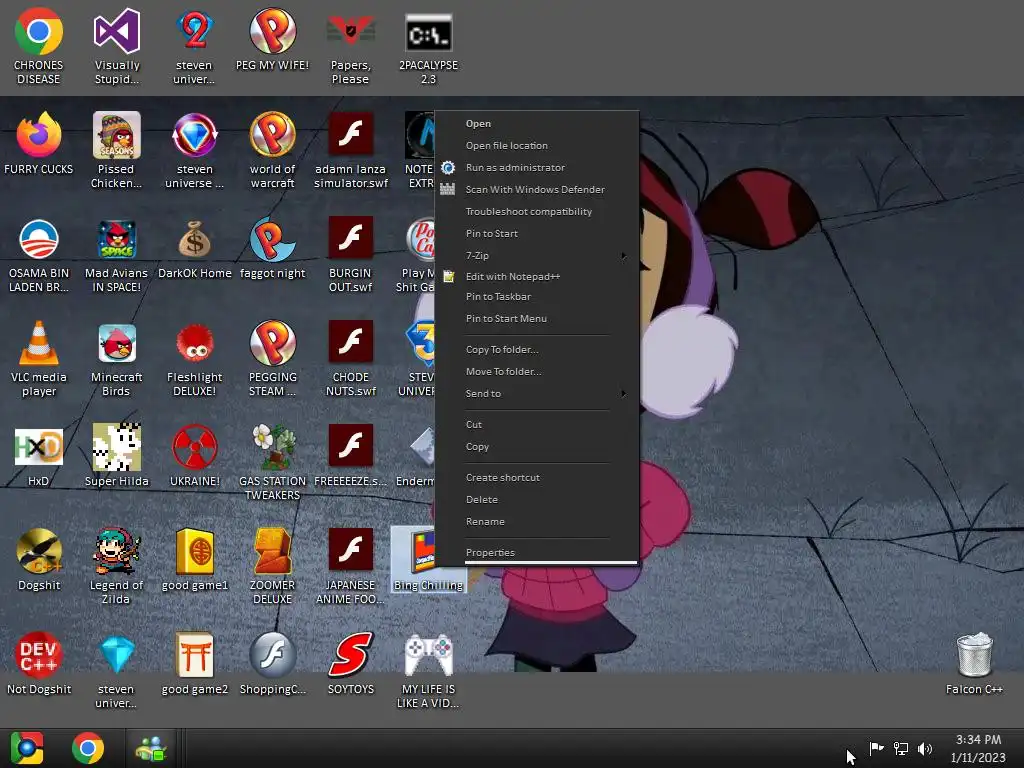Choose Create shortcut

[x=537, y=477]
